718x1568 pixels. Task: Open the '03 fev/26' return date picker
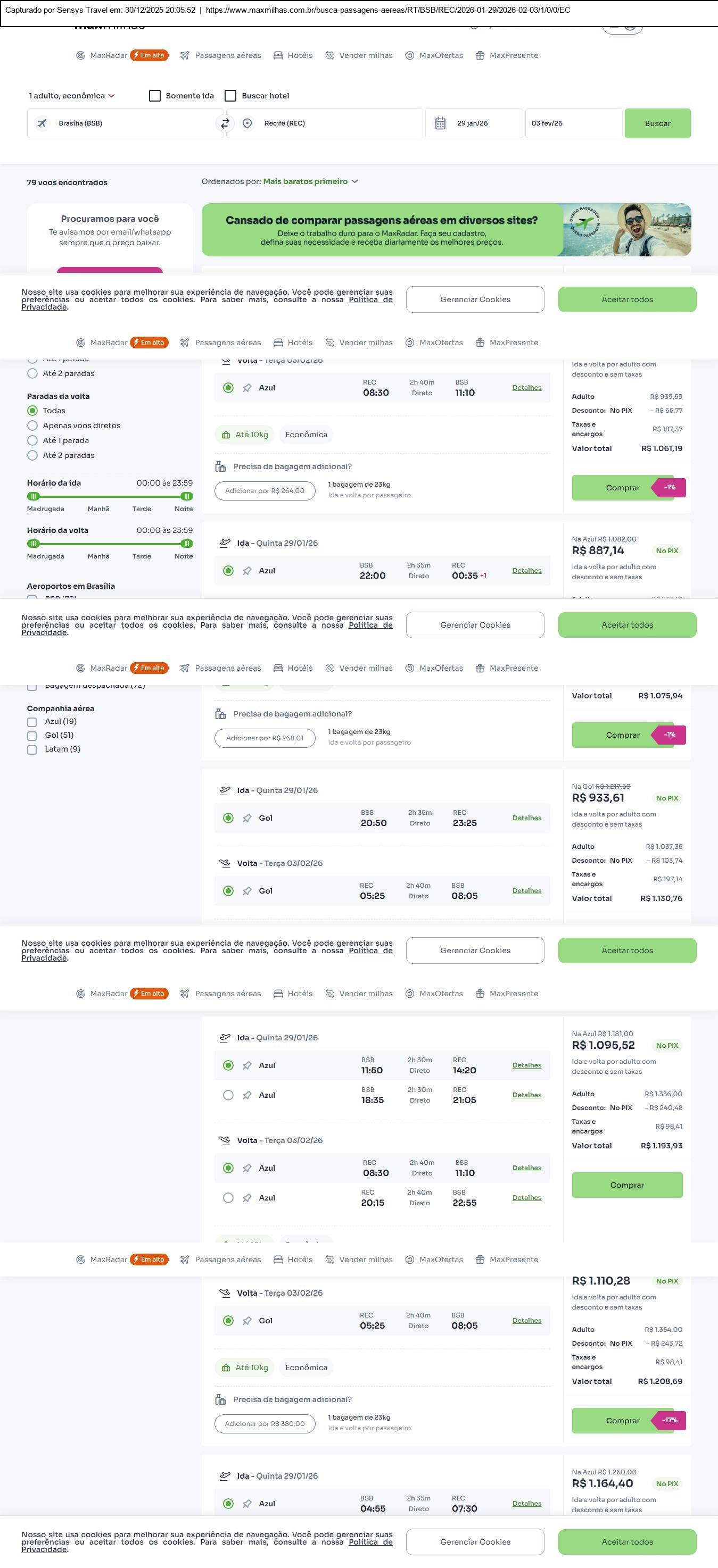pos(573,123)
